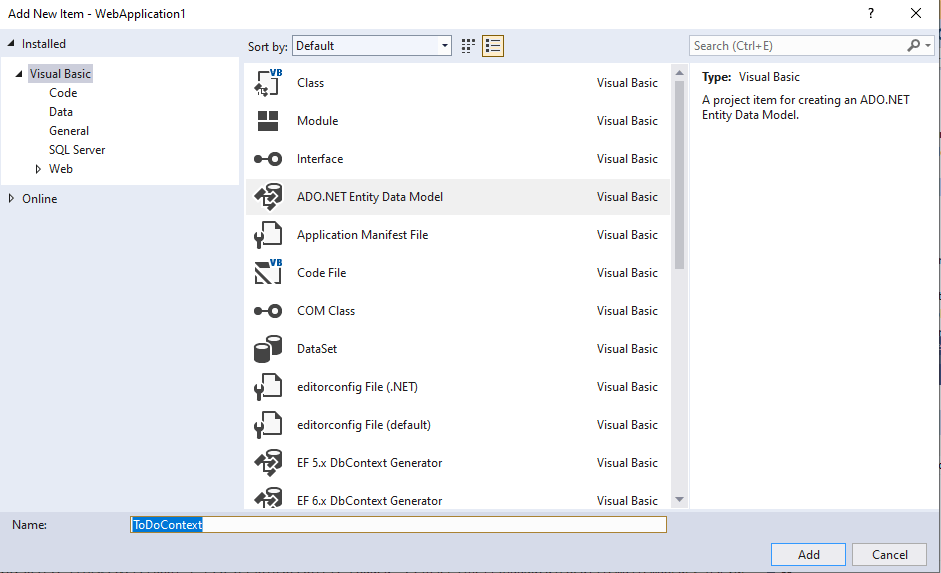Image resolution: width=941 pixels, height=573 pixels.
Task: Open the Sort by dropdown
Action: 372,46
